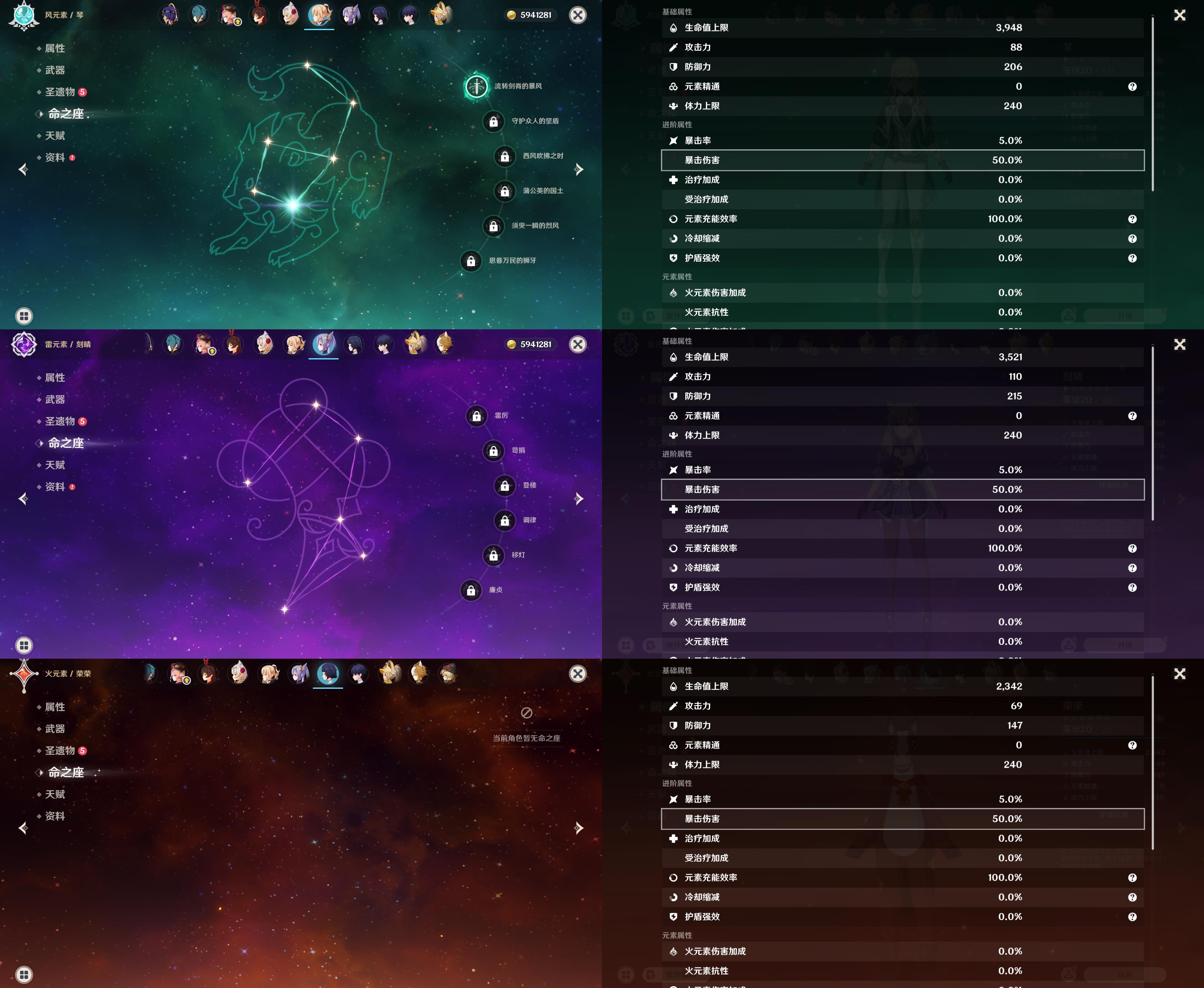Open the grid menu in 琴's screen
Image resolution: width=1204 pixels, height=988 pixels.
24,316
